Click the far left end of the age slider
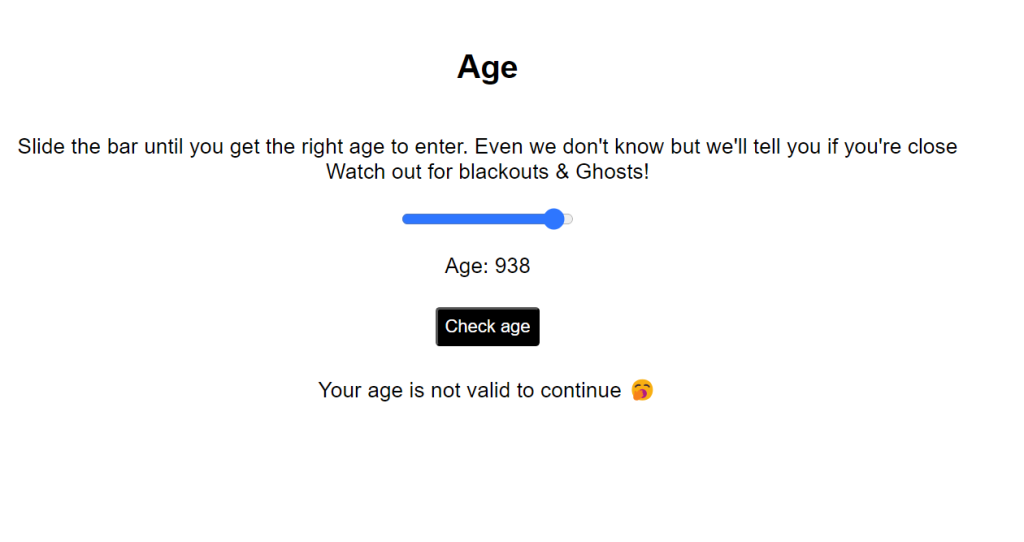Viewport: 1024px width, 542px height. (405, 219)
